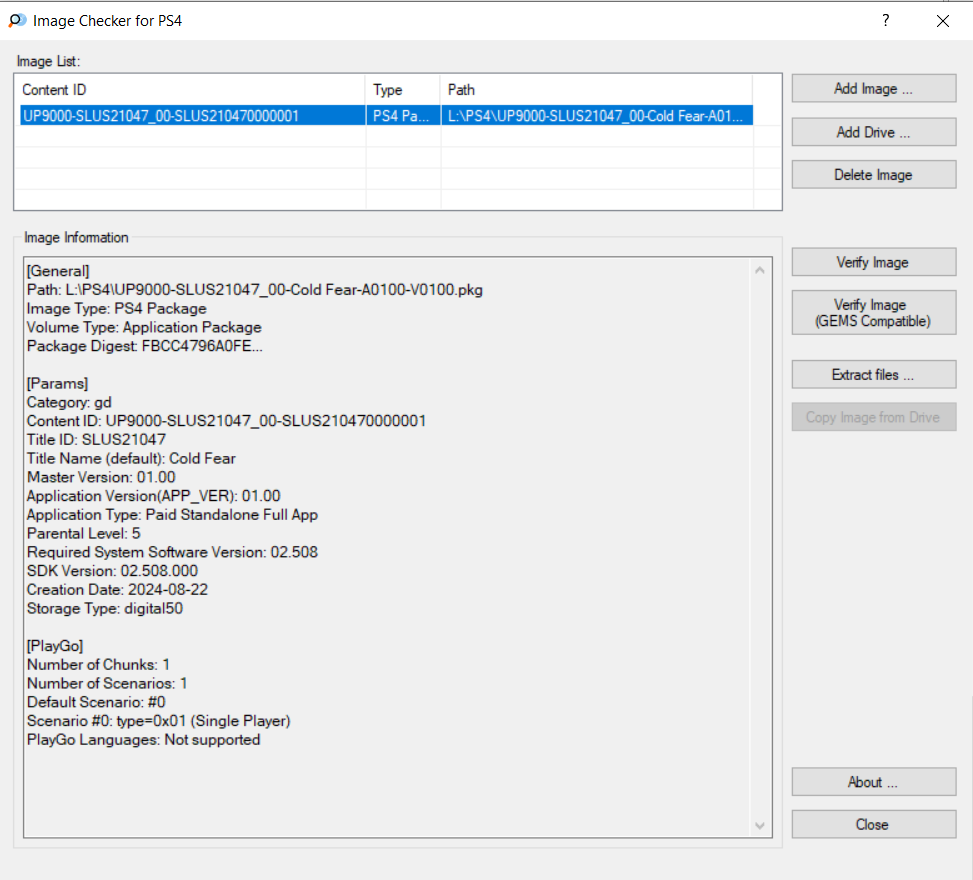Viewport: 973px width, 880px height.
Task: Close the dialog with the Close button
Action: [874, 824]
